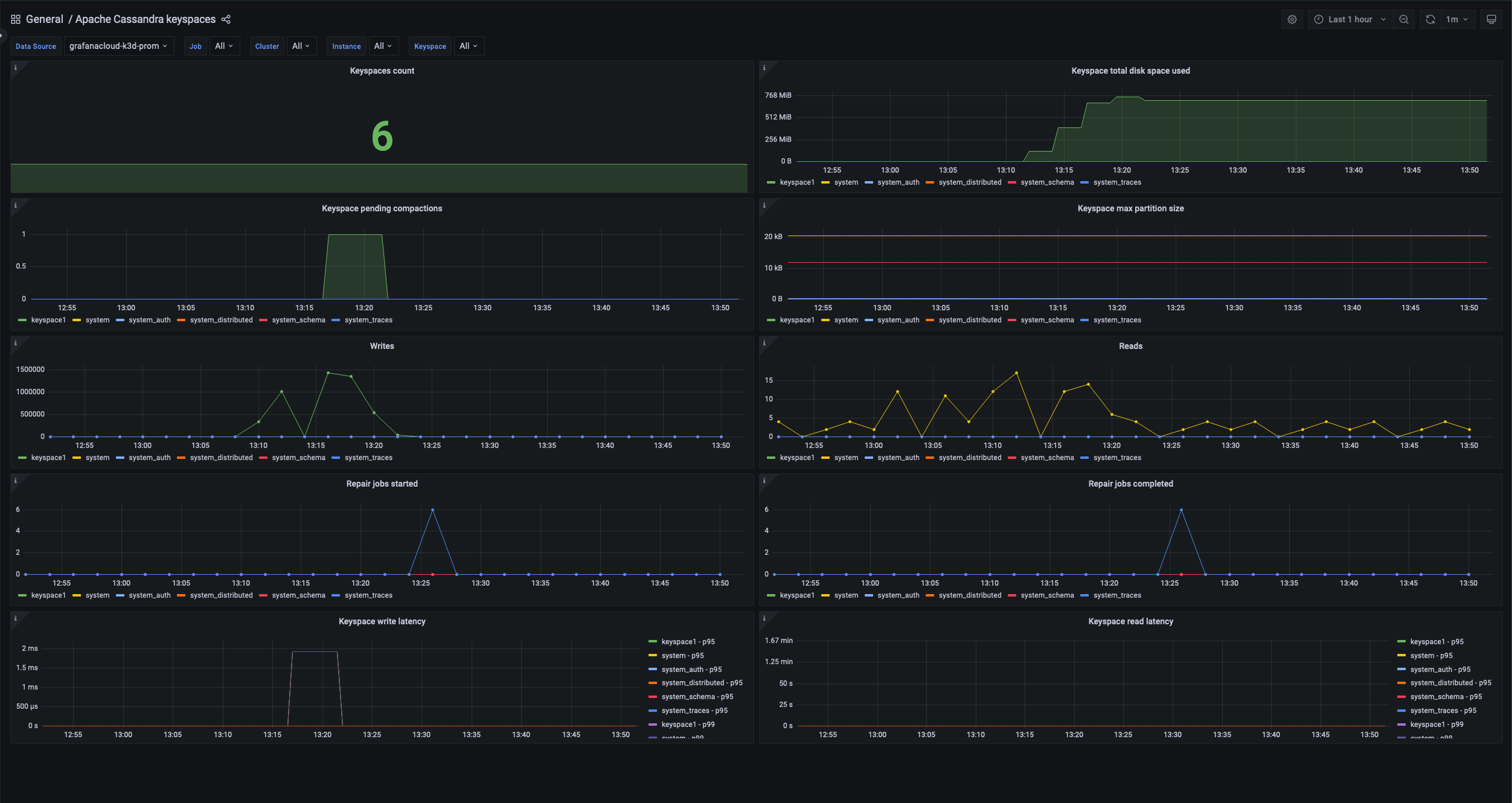Click the search magnifier icon in toolbar
1512x803 pixels.
point(1404,18)
